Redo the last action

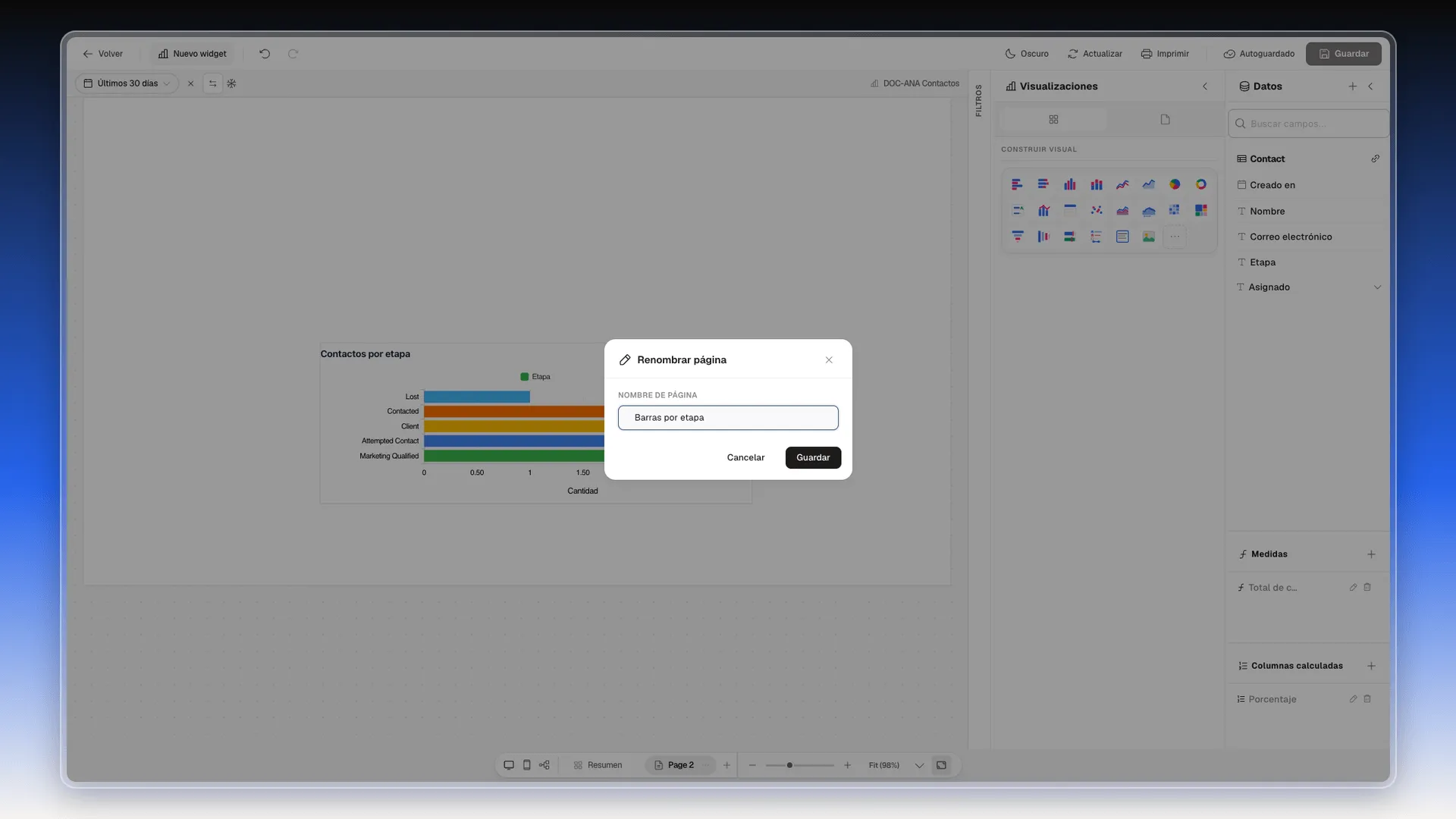(293, 54)
